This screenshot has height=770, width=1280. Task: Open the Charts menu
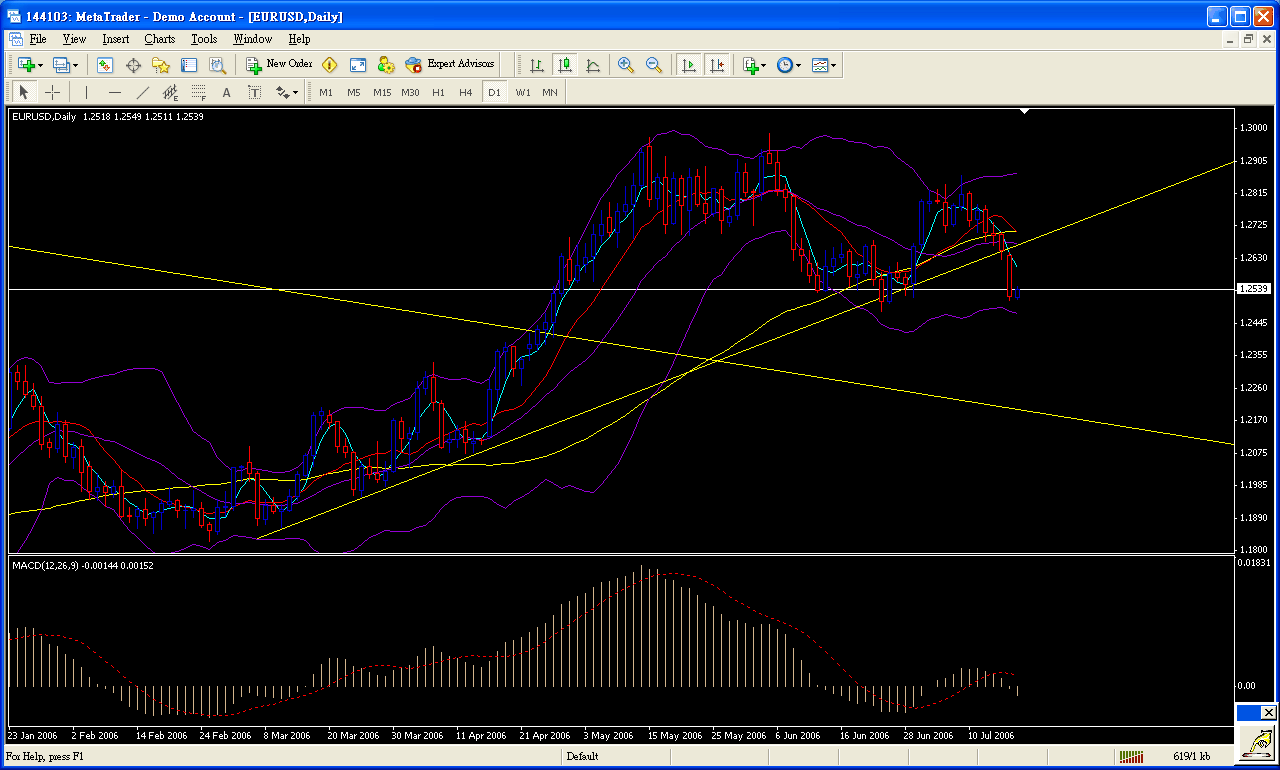point(159,39)
